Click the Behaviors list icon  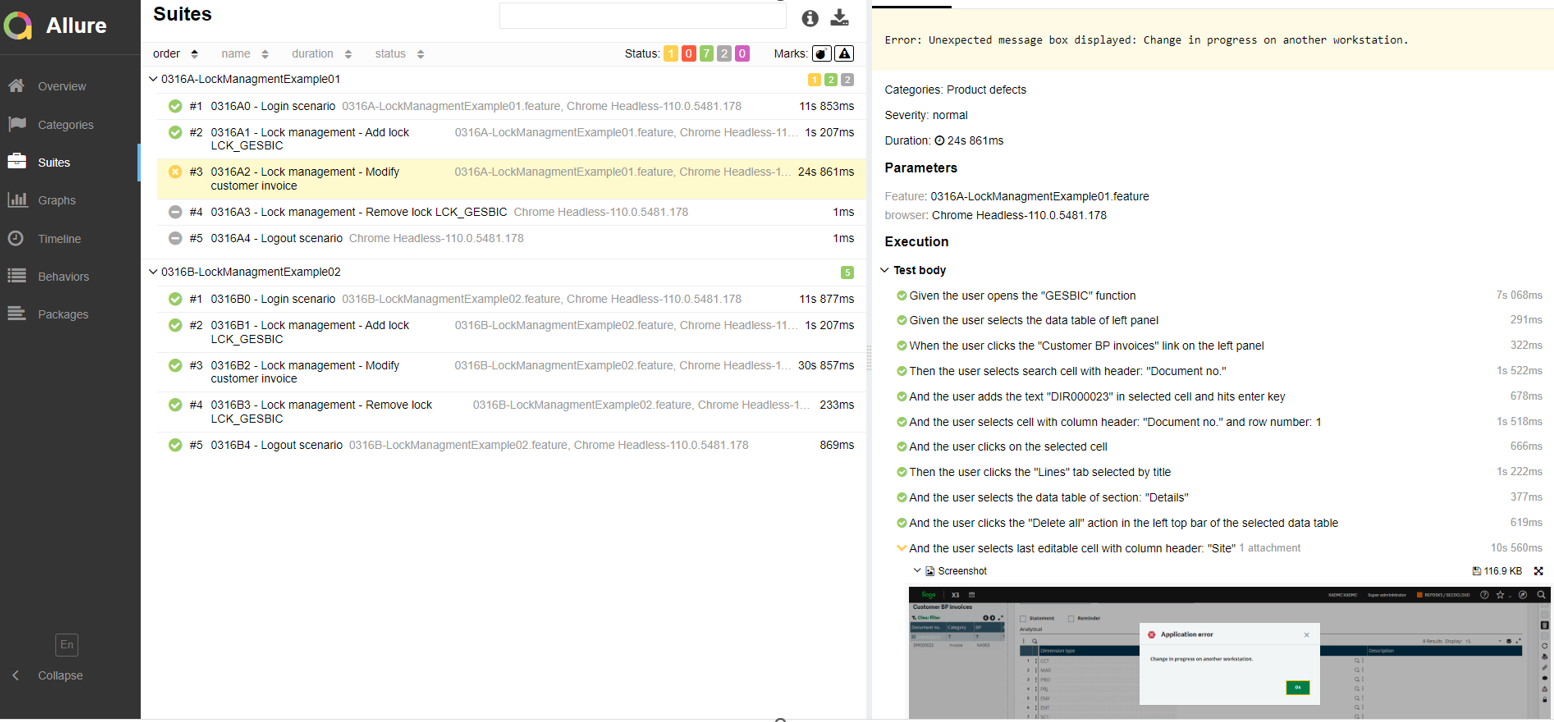[x=17, y=276]
